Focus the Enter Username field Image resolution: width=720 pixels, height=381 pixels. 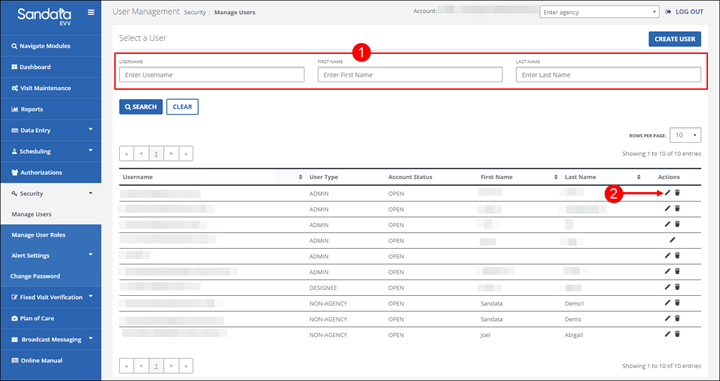(x=212, y=75)
